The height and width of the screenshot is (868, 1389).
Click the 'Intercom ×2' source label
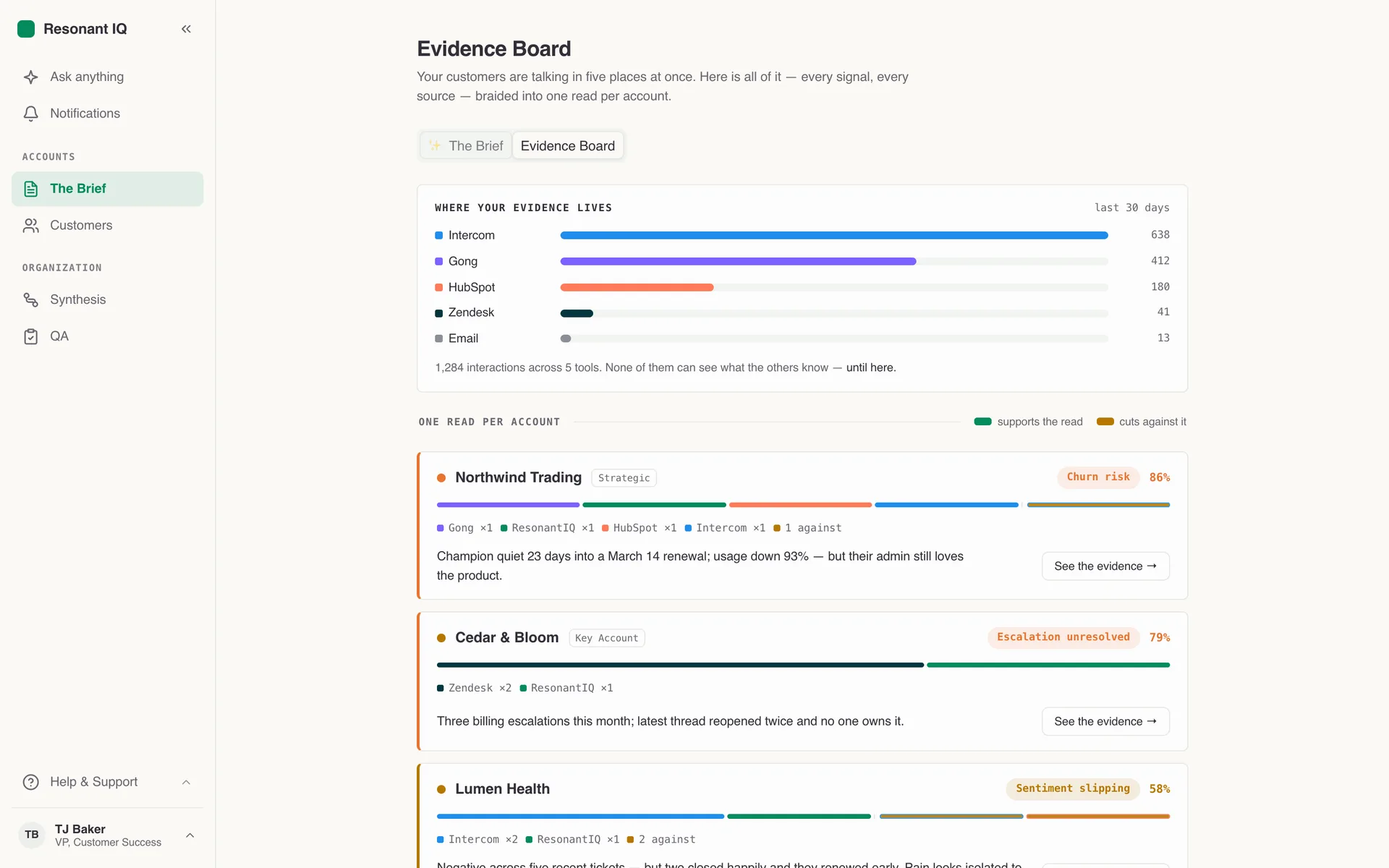(477, 839)
